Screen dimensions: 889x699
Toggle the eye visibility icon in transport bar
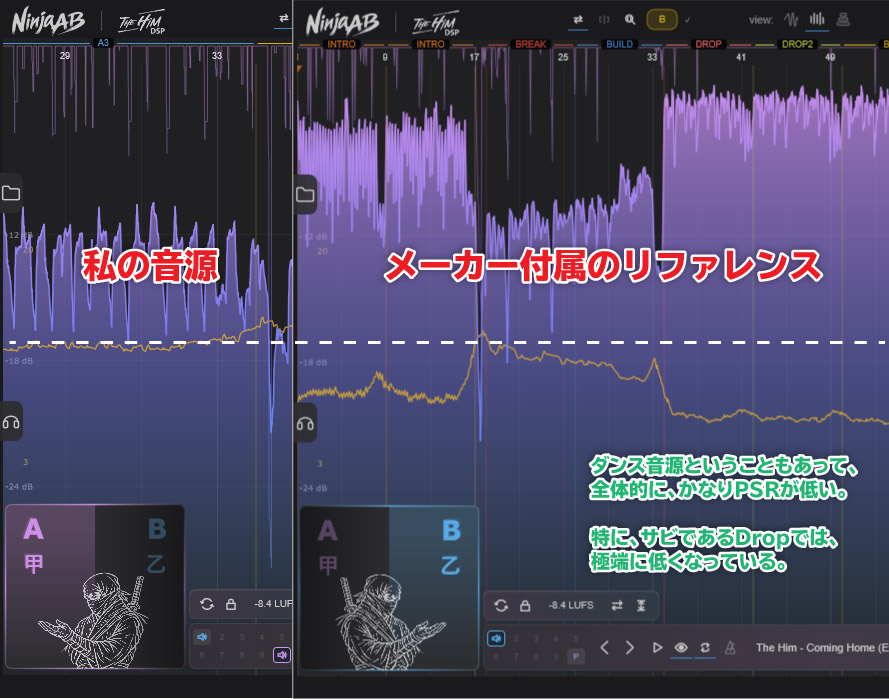point(681,647)
